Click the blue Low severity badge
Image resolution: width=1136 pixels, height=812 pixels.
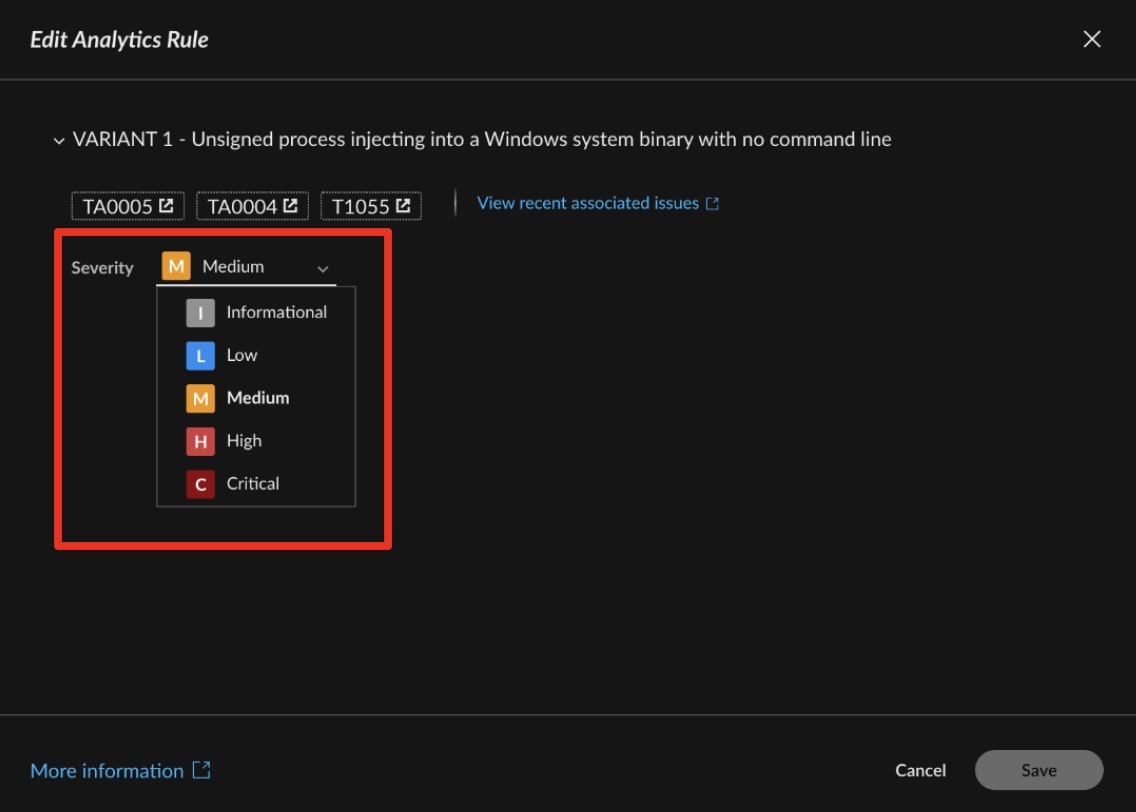click(200, 355)
